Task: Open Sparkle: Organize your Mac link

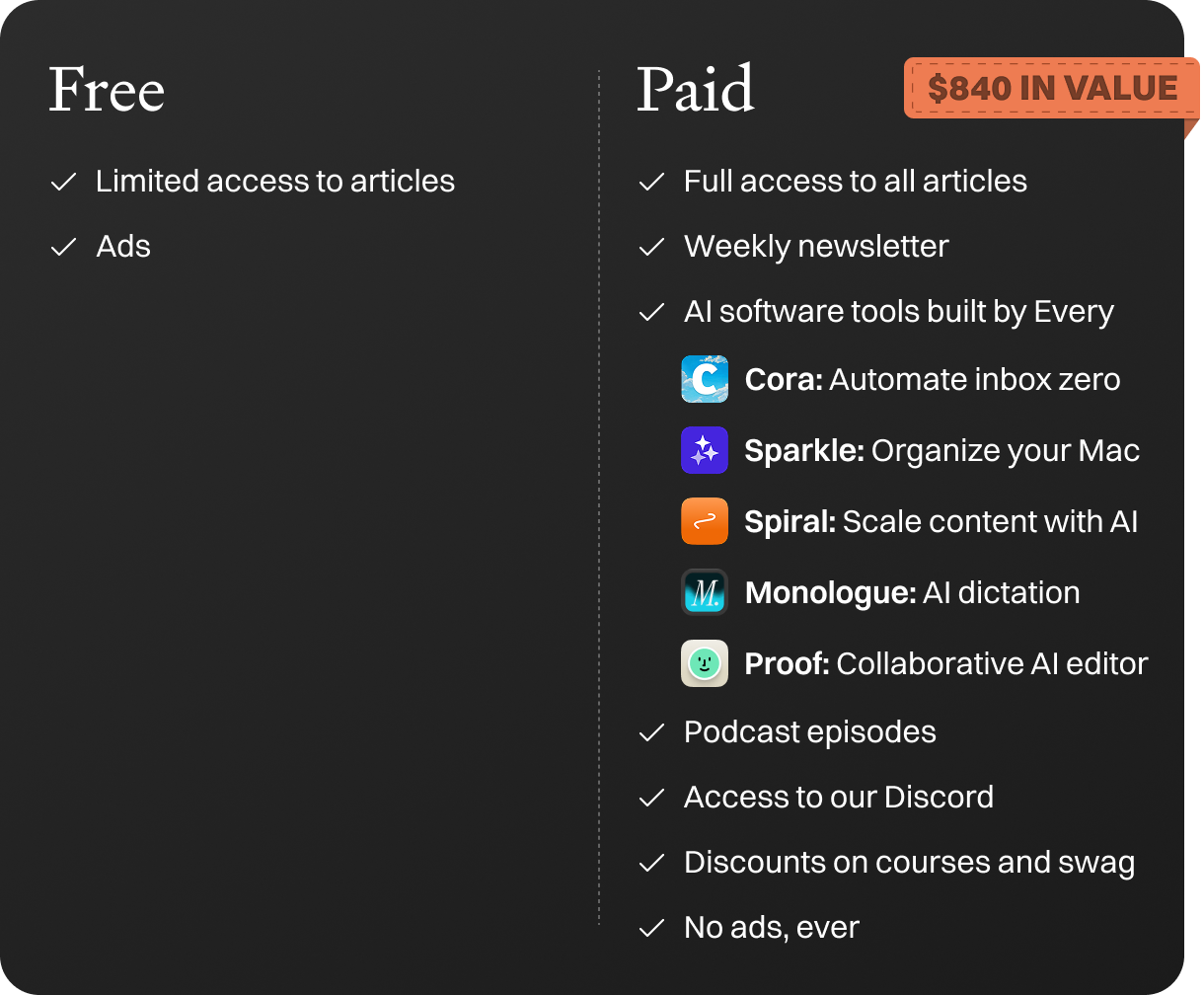Action: coord(942,451)
